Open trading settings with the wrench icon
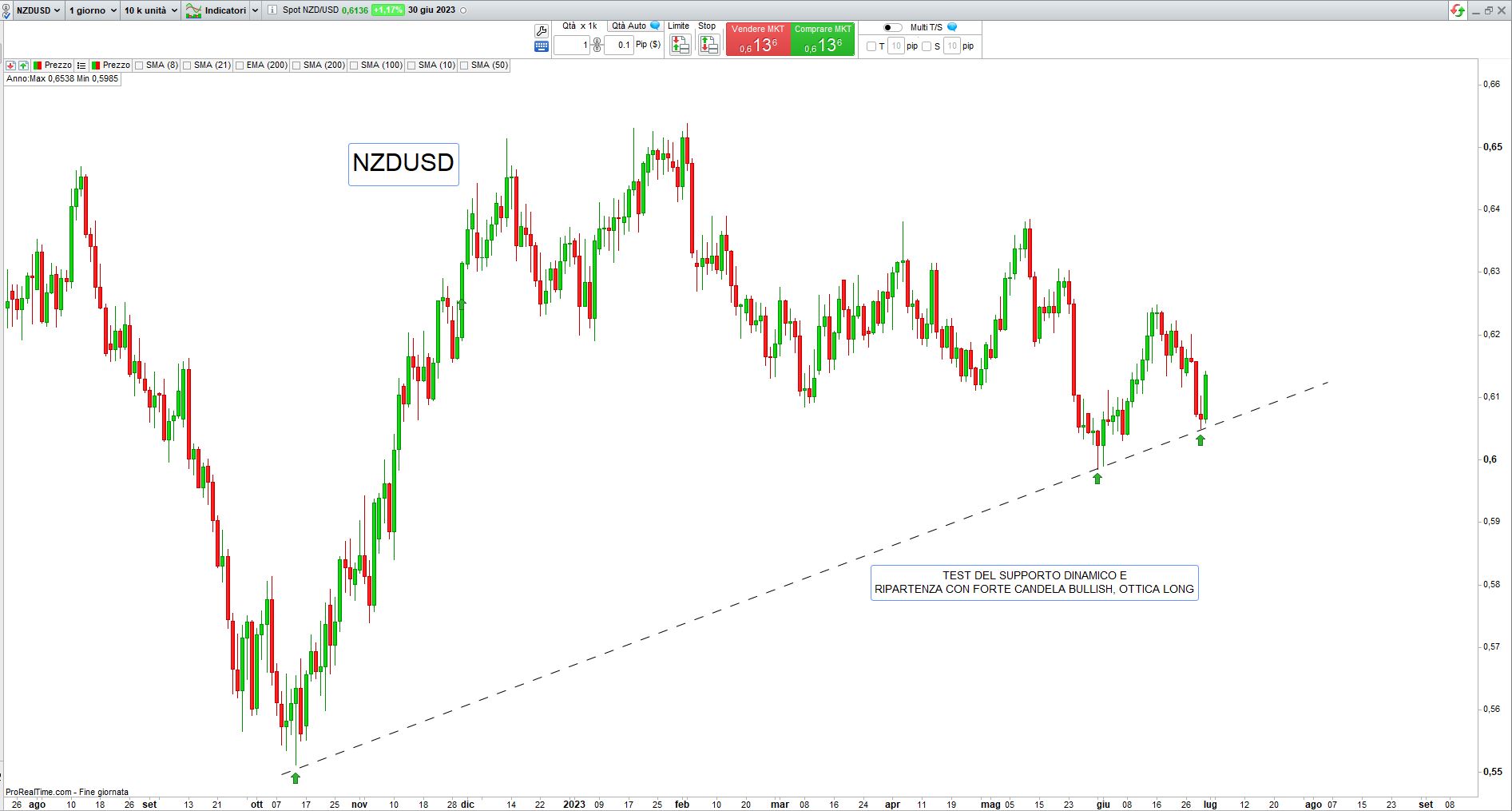1512x811 pixels. (x=541, y=31)
